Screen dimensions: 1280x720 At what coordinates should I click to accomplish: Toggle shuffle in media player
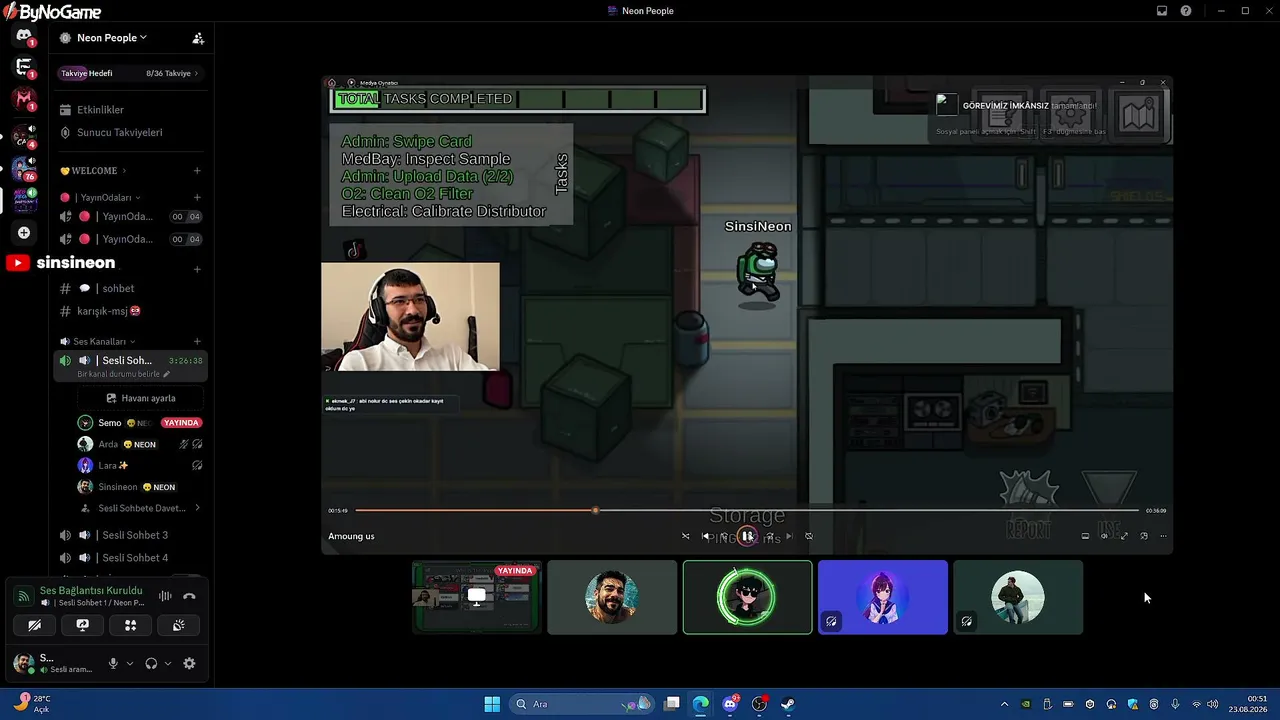[x=685, y=536]
